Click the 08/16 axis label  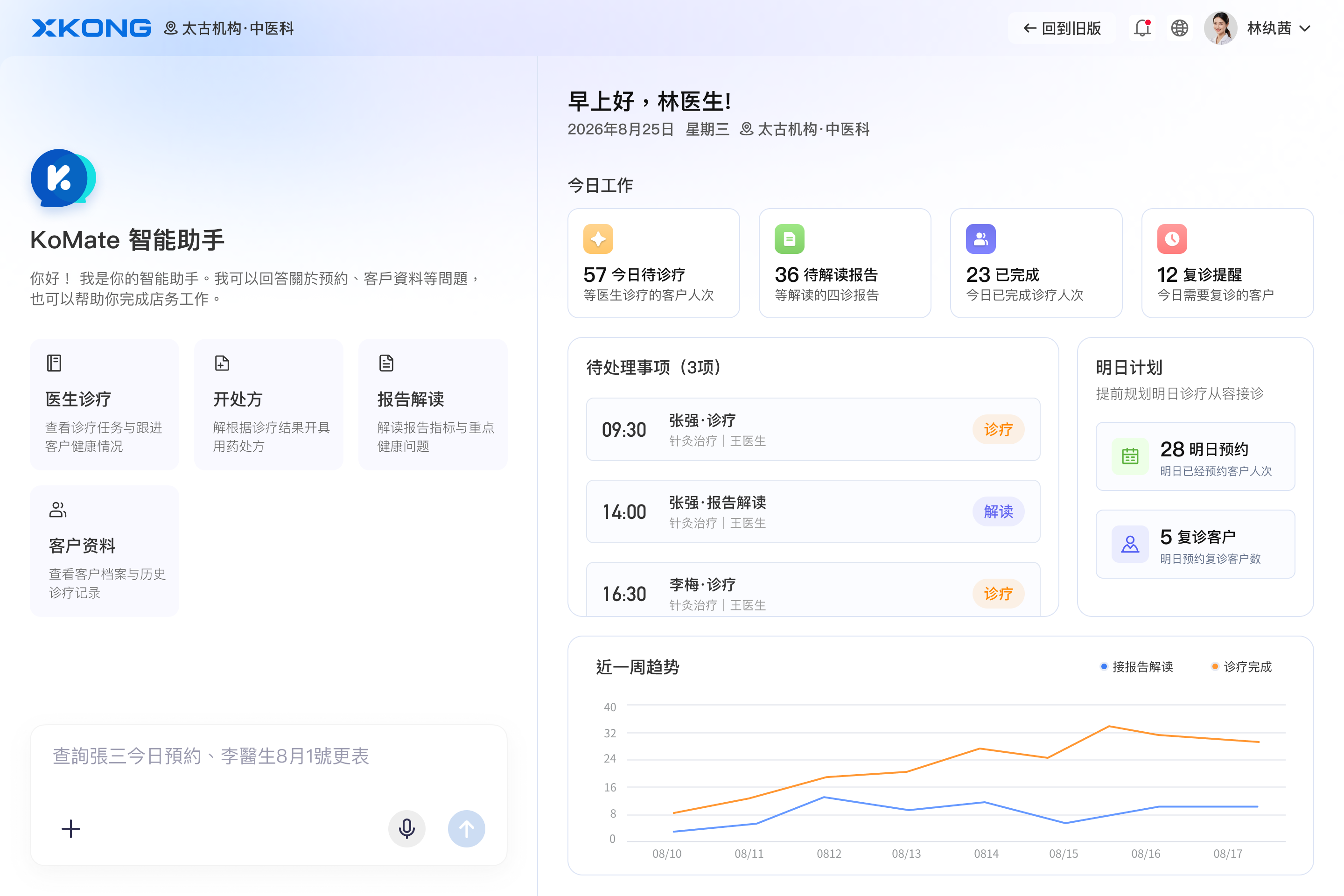pyautogui.click(x=1146, y=854)
